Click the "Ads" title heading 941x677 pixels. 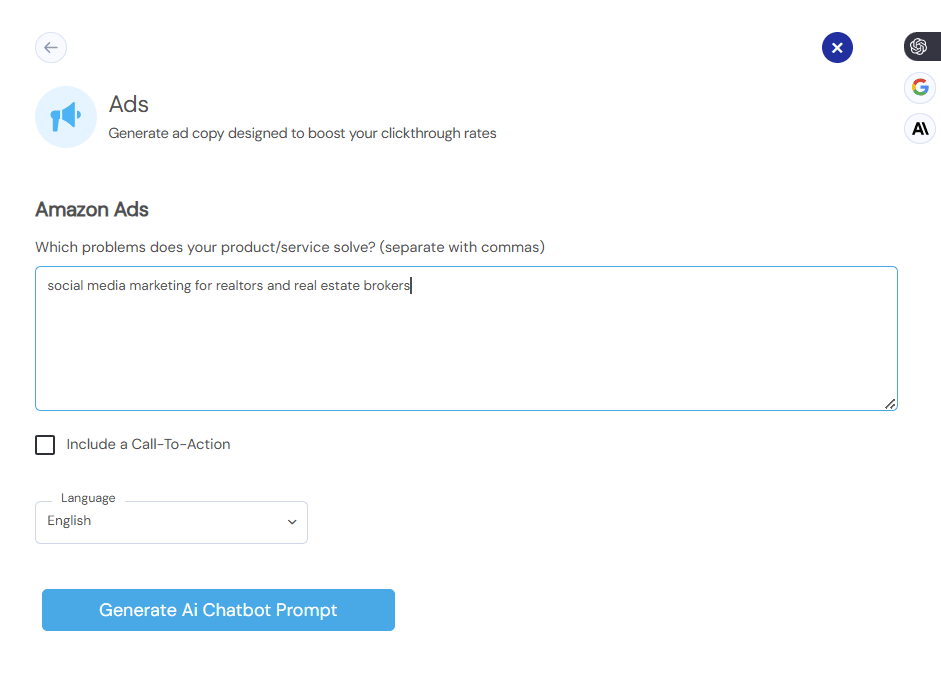pos(129,104)
